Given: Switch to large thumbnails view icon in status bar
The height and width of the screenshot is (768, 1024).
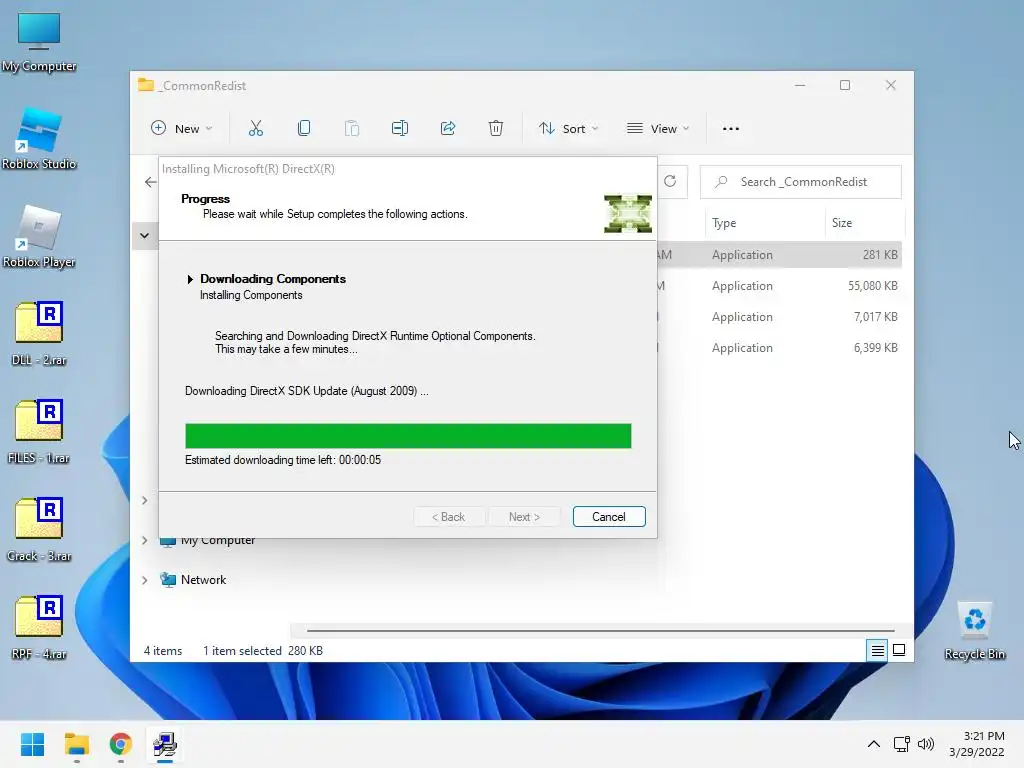Looking at the screenshot, I should click(x=899, y=650).
